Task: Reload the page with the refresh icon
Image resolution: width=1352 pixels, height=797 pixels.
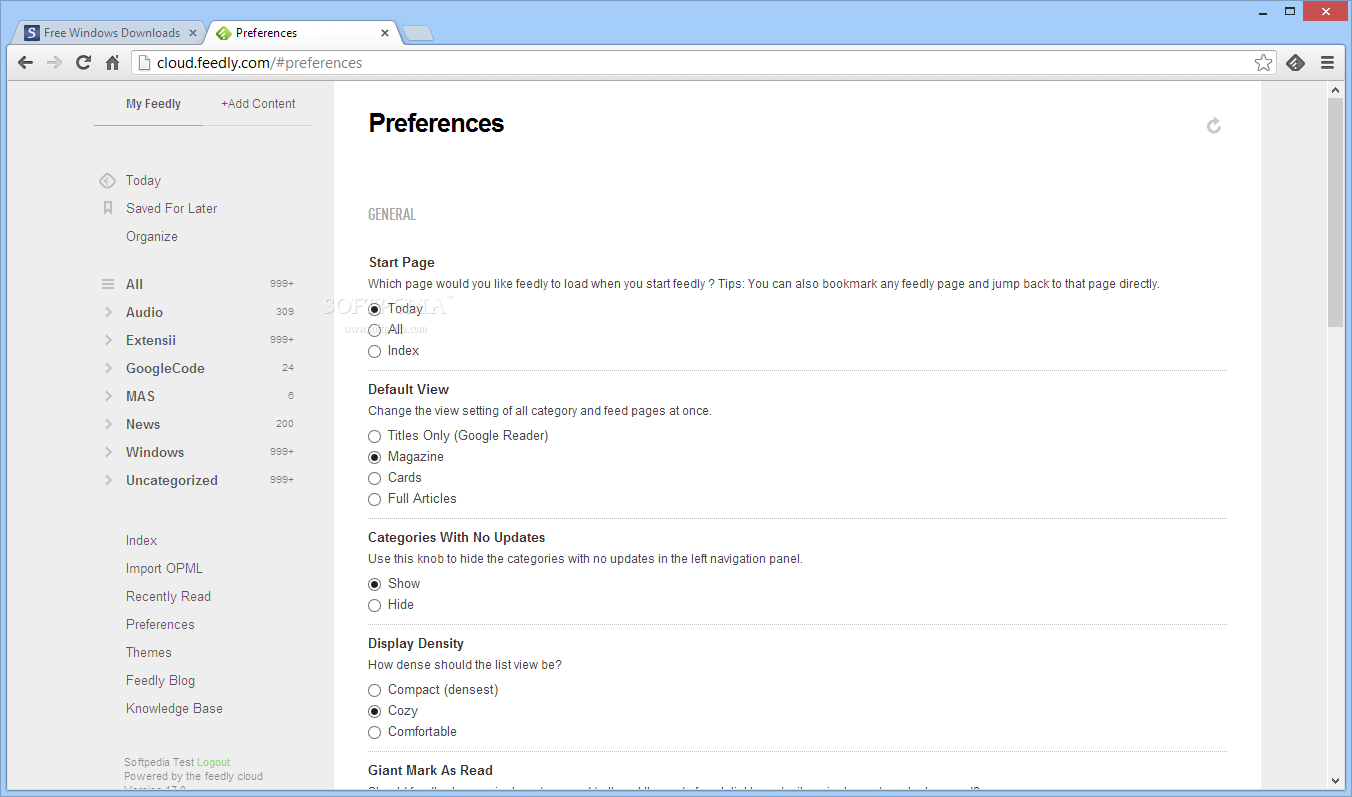Action: point(84,62)
